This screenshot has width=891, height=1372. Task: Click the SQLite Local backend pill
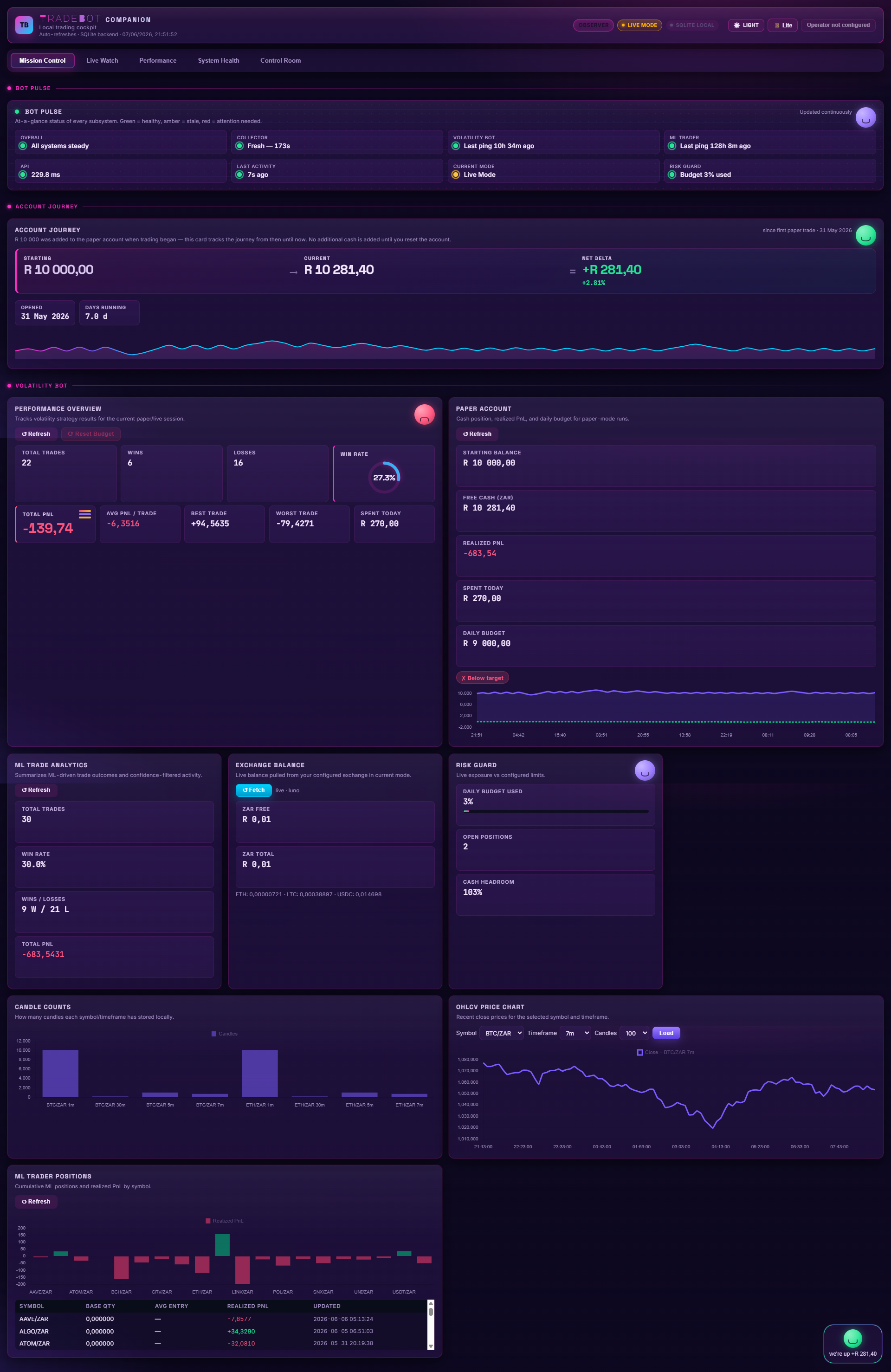(x=691, y=26)
